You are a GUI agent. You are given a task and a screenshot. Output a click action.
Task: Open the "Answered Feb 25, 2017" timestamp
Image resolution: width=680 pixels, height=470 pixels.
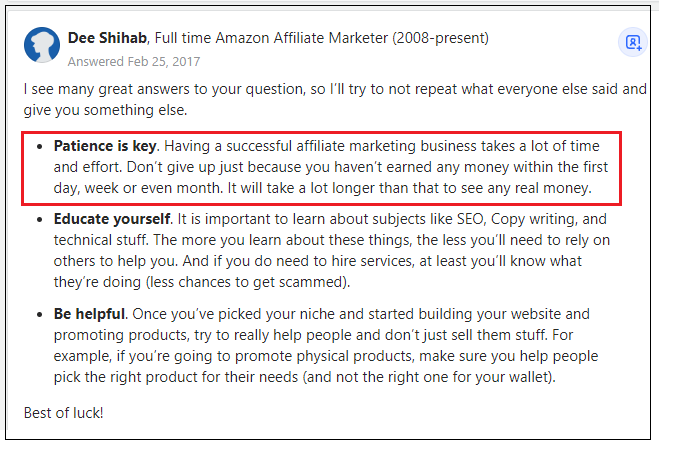point(132,61)
